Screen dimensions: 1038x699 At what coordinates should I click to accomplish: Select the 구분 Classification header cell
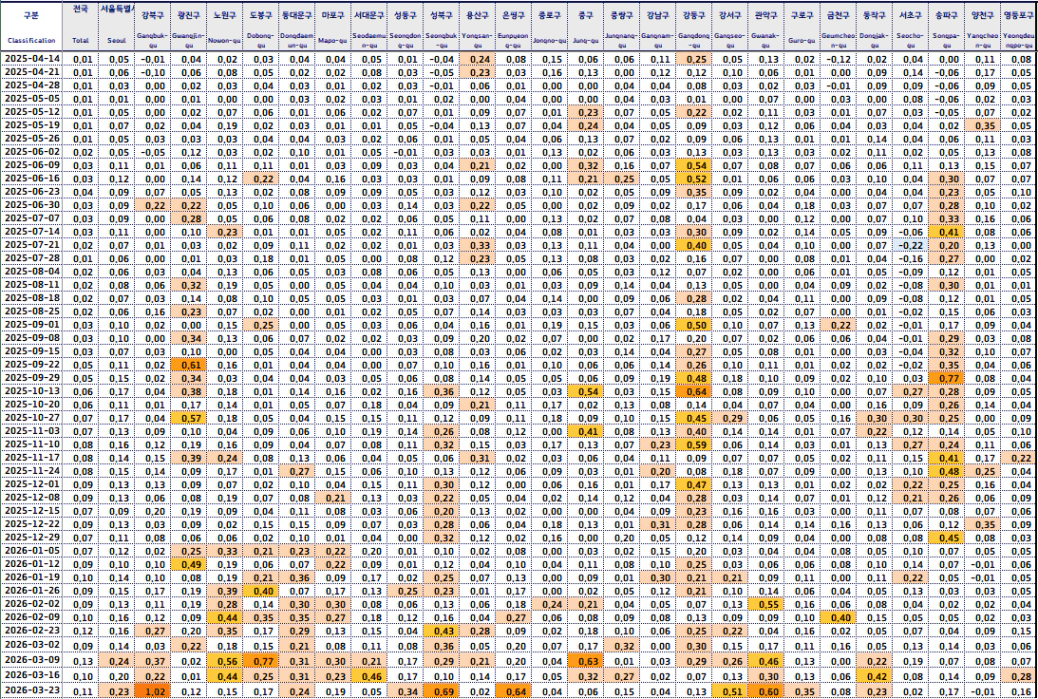coord(32,26)
